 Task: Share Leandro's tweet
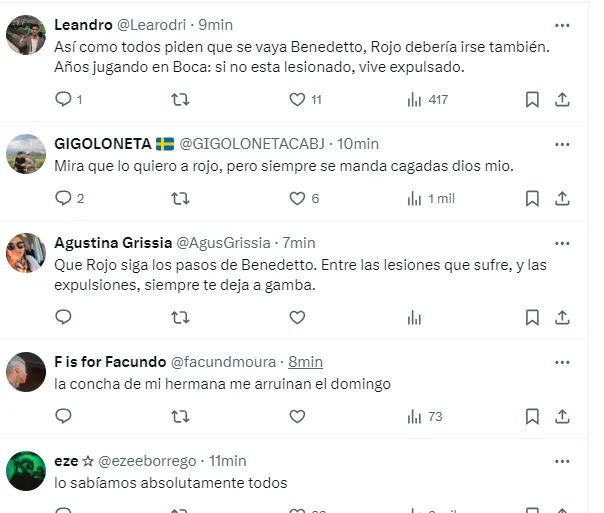click(563, 99)
